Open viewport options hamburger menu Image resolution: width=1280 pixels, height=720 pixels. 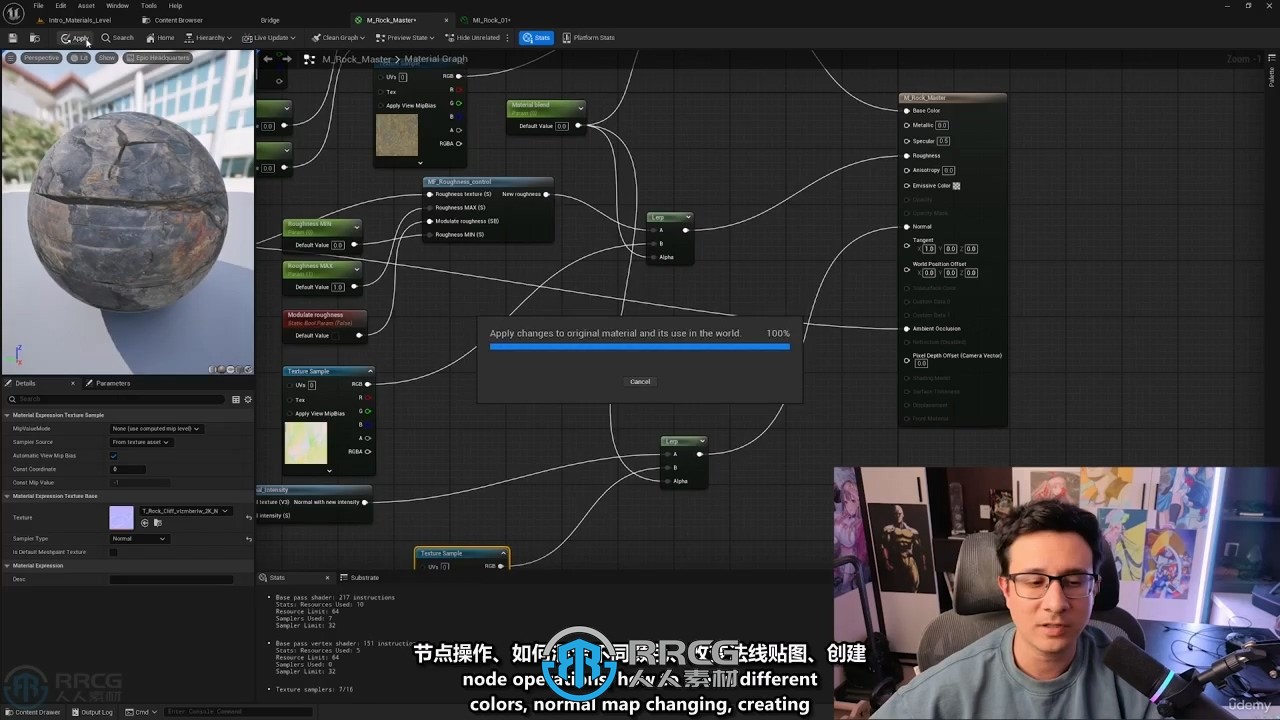click(x=11, y=58)
